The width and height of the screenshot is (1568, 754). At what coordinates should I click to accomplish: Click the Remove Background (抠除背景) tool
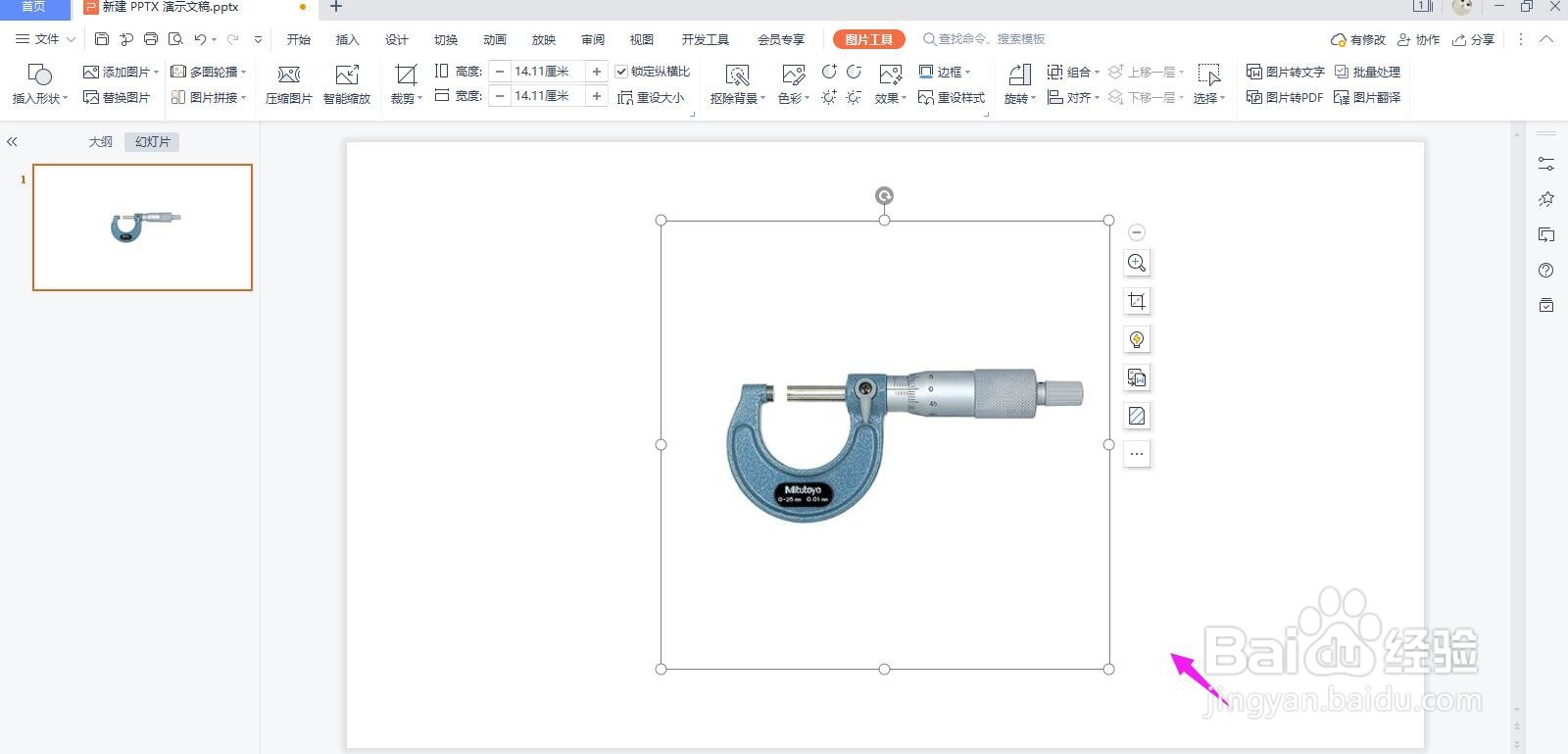(737, 84)
